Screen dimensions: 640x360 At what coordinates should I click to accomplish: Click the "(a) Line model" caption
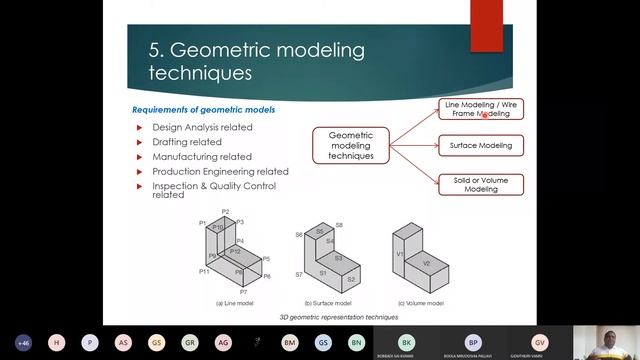(235, 303)
